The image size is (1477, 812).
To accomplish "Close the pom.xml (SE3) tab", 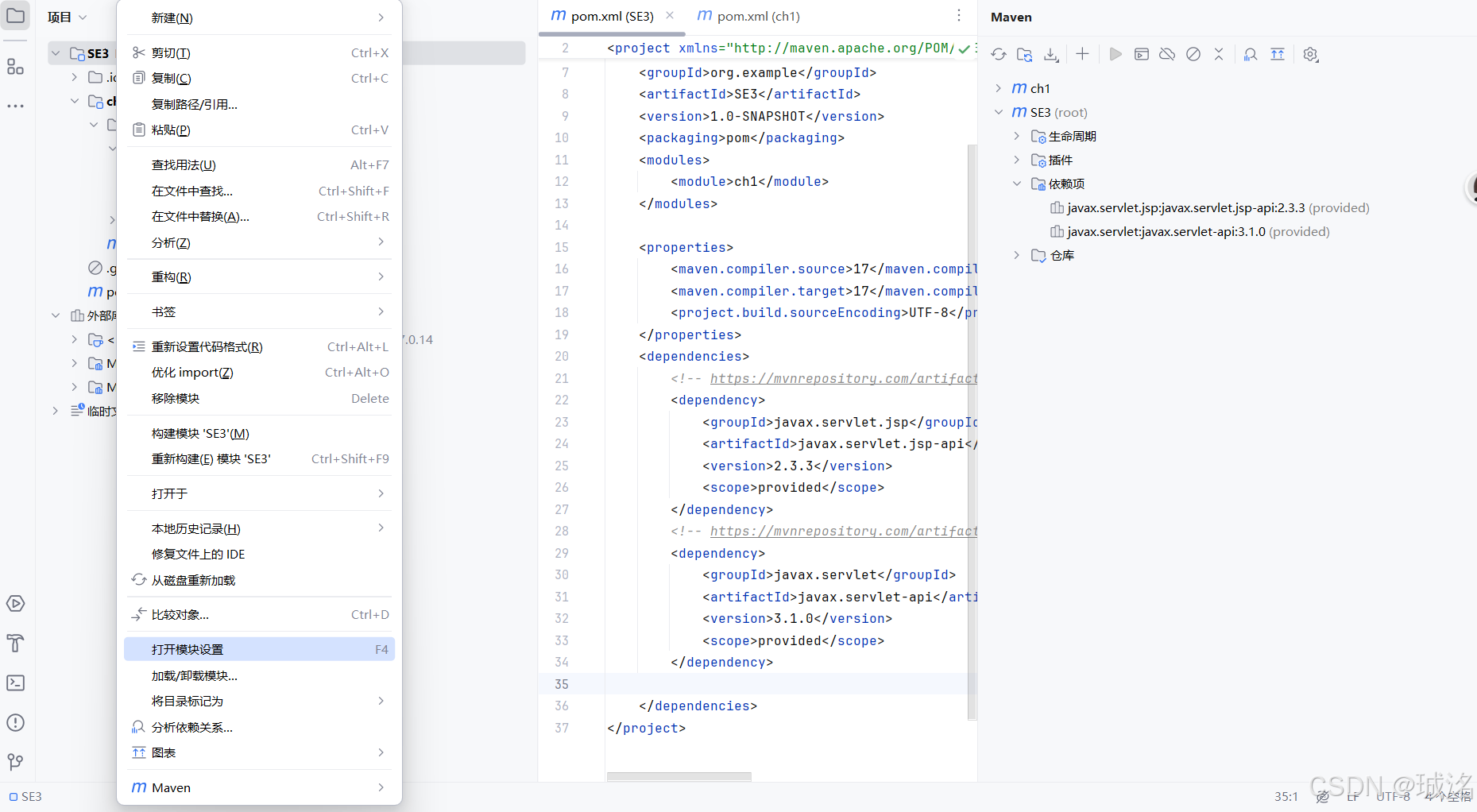I will [x=670, y=15].
